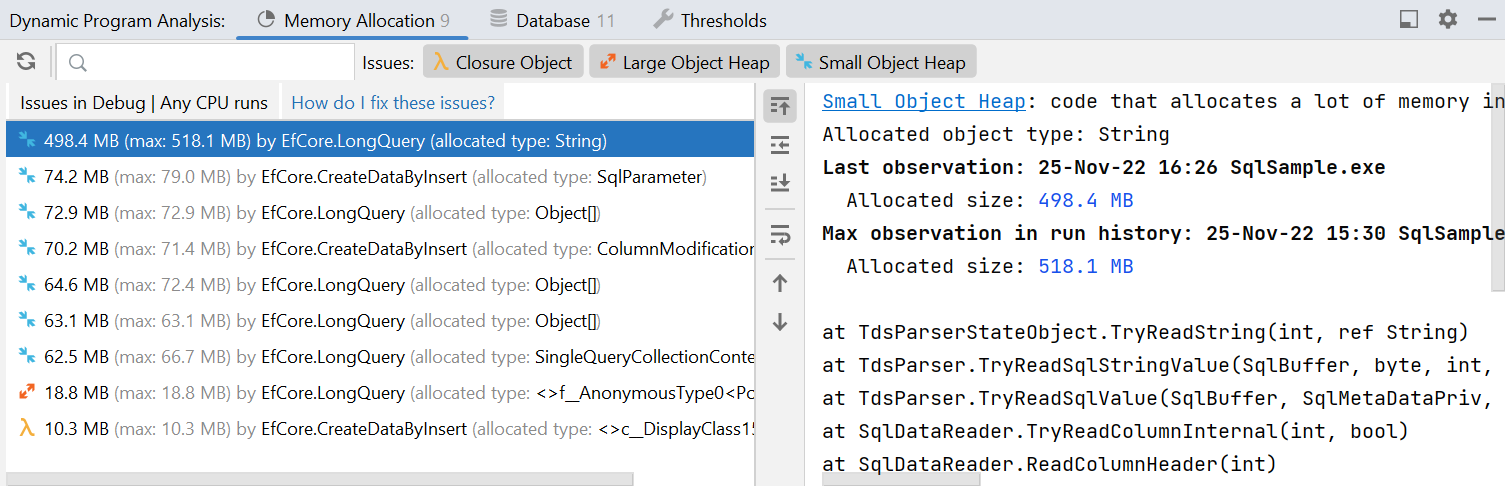Switch to the Database tab

coord(552,20)
